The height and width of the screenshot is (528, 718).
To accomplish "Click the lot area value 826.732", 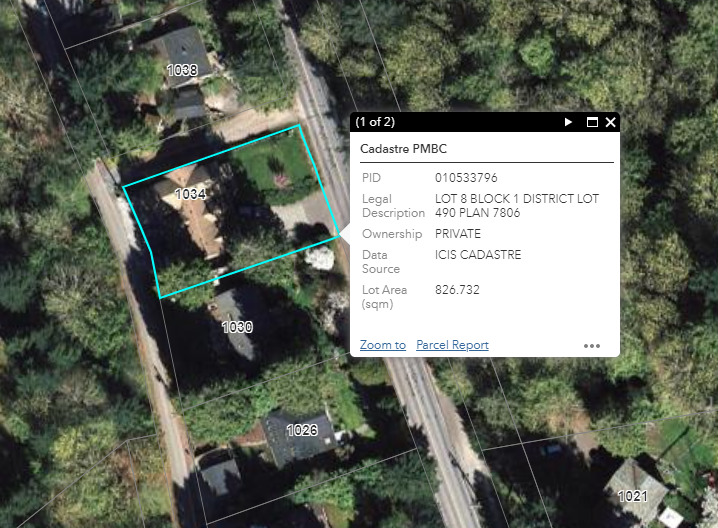I will point(457,290).
